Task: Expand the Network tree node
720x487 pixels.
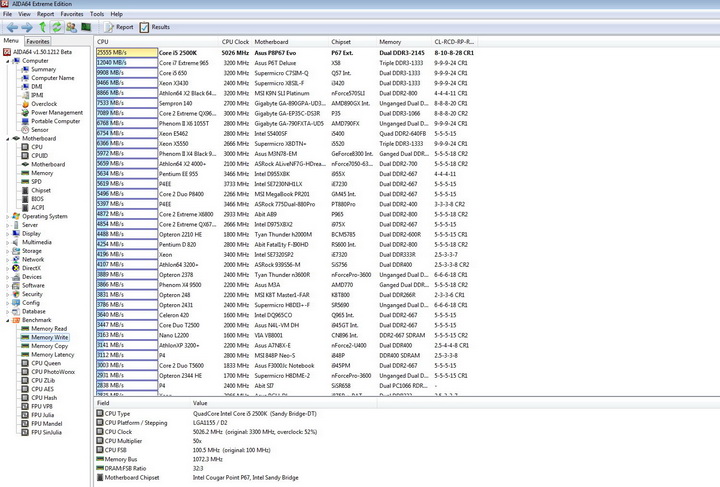Action: point(7,260)
